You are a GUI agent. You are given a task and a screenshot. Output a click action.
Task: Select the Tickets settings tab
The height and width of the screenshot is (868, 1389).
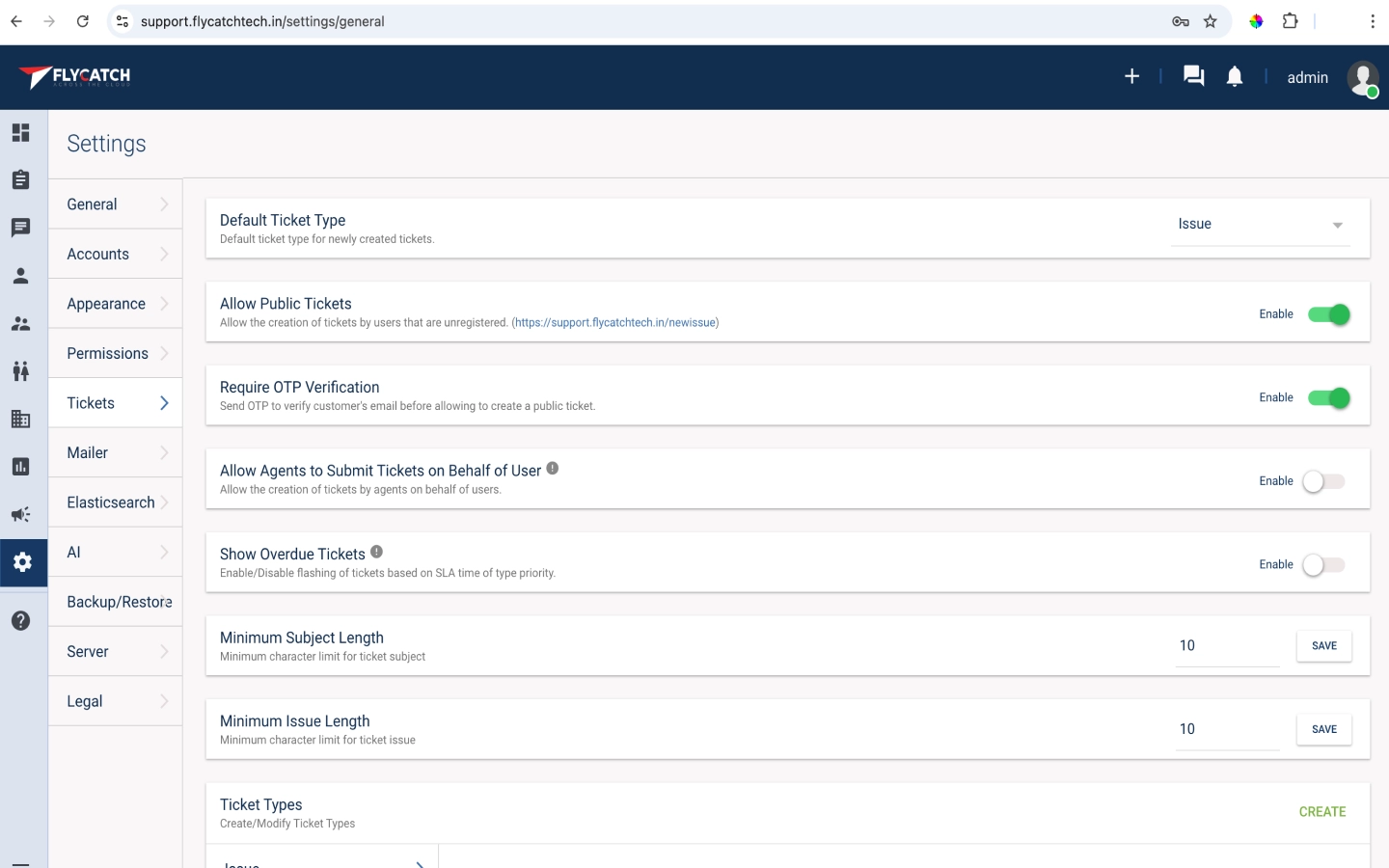[116, 403]
